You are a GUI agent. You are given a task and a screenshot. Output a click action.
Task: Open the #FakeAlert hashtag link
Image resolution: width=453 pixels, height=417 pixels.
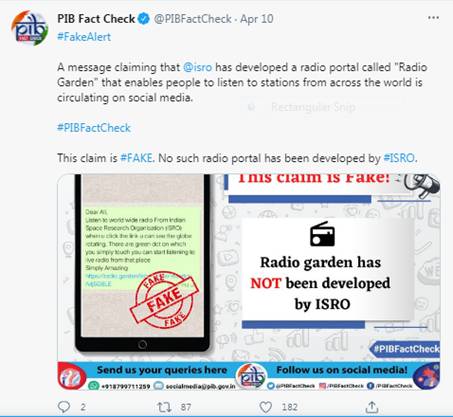pos(84,37)
